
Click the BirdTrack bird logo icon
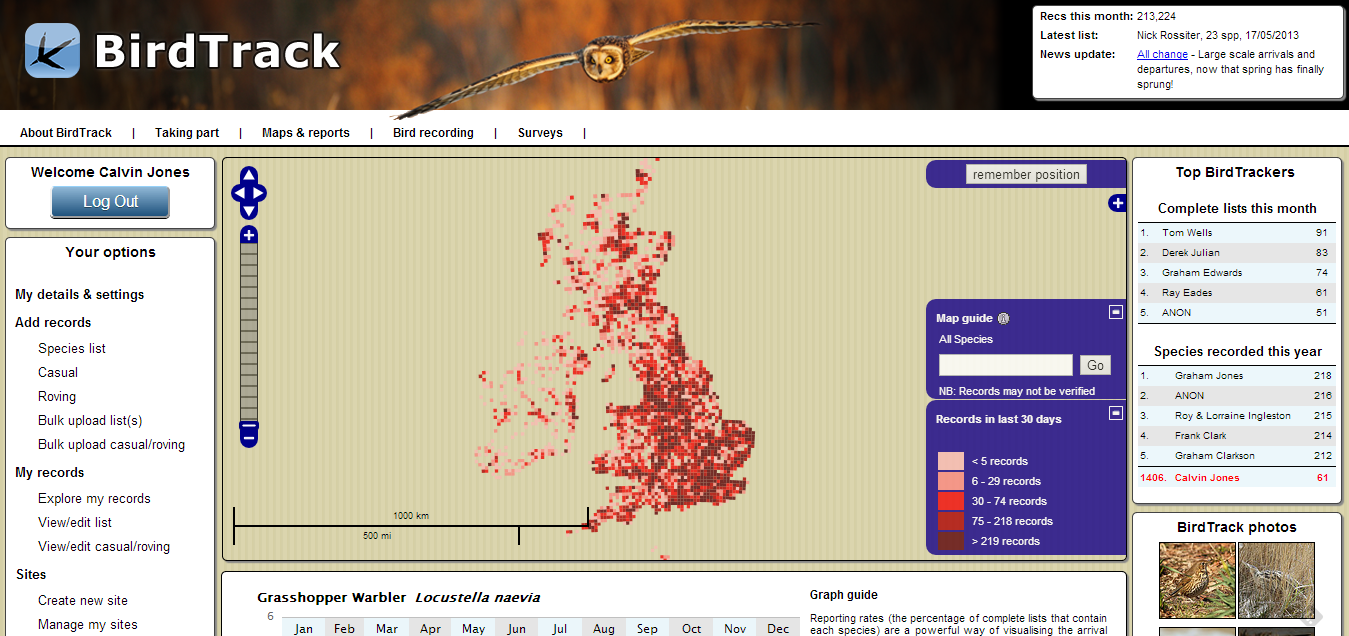pos(52,51)
